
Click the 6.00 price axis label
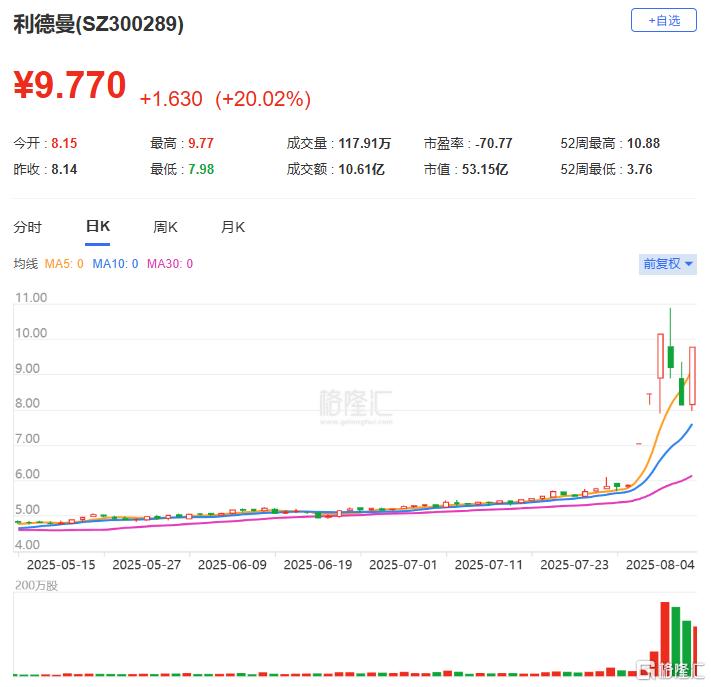point(28,474)
